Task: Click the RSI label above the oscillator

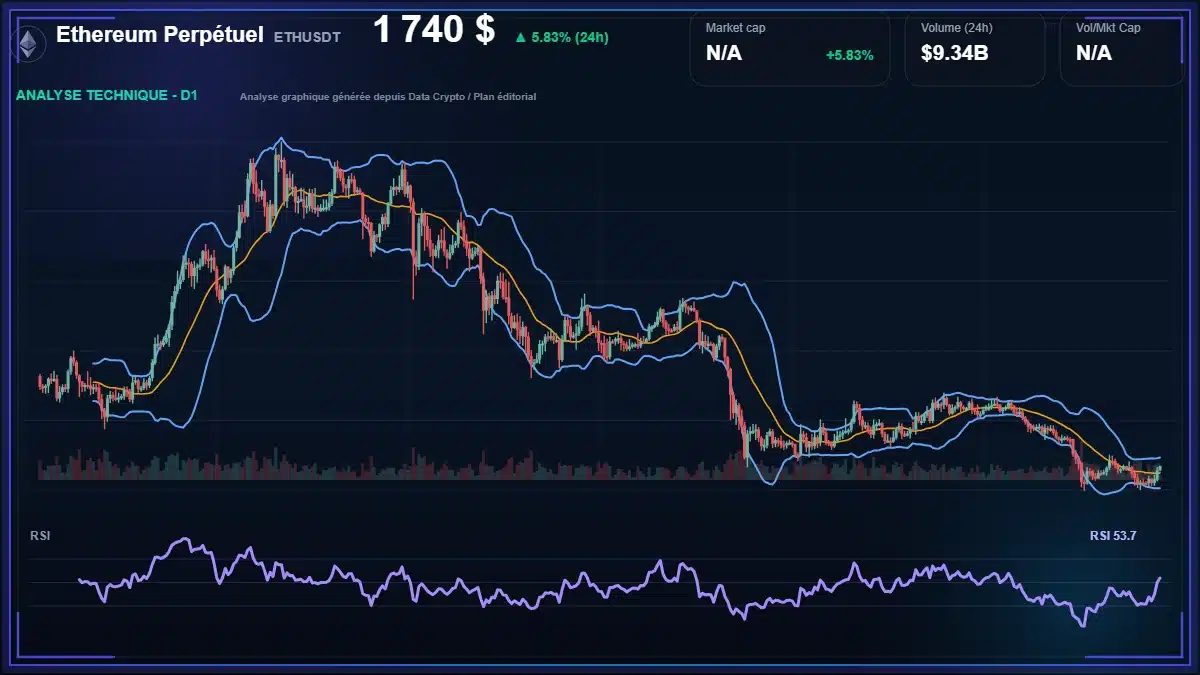Action: [40, 536]
